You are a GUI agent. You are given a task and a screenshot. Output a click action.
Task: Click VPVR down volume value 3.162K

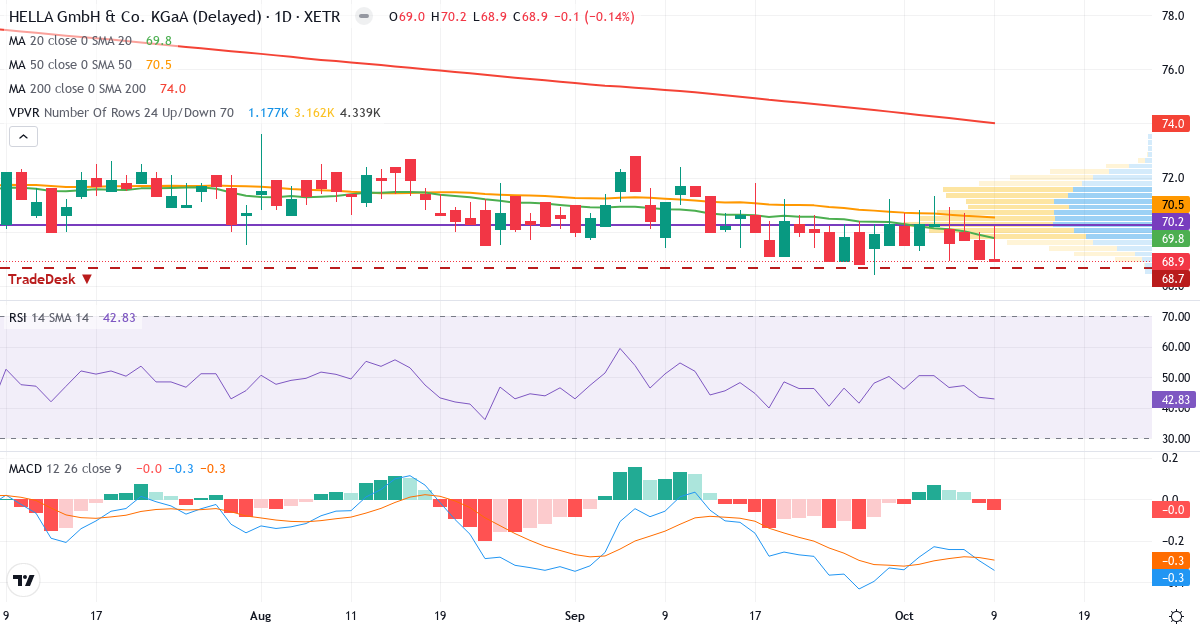(314, 112)
